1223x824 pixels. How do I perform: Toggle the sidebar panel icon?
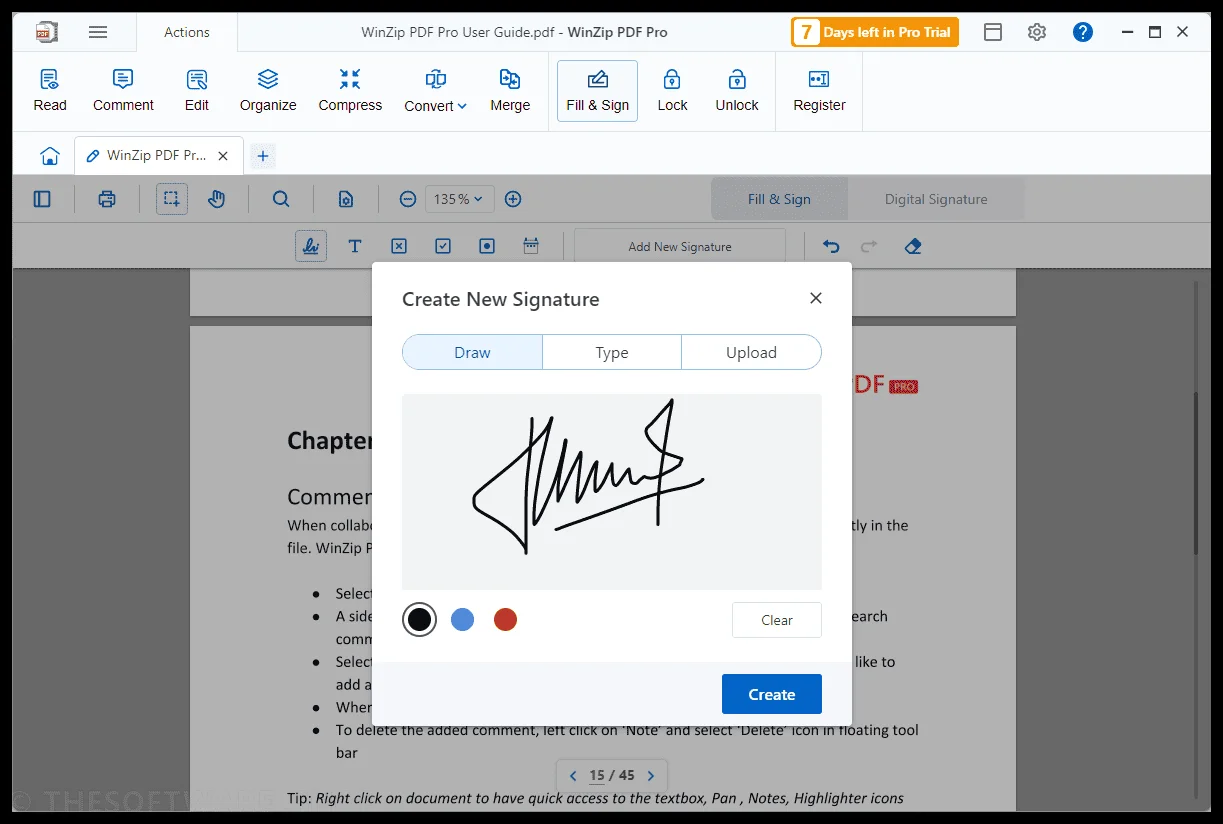[42, 199]
